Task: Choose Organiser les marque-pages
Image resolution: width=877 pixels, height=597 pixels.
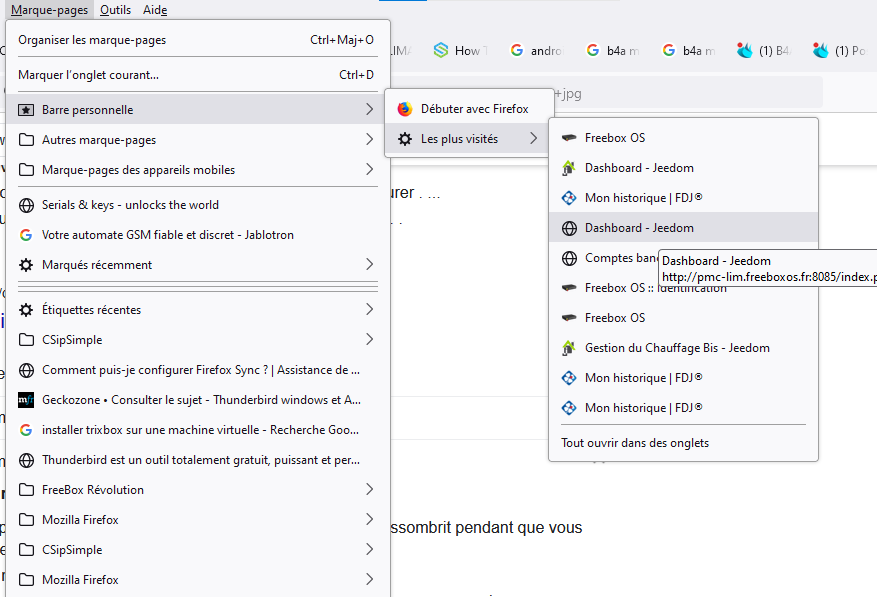Action: (198, 40)
